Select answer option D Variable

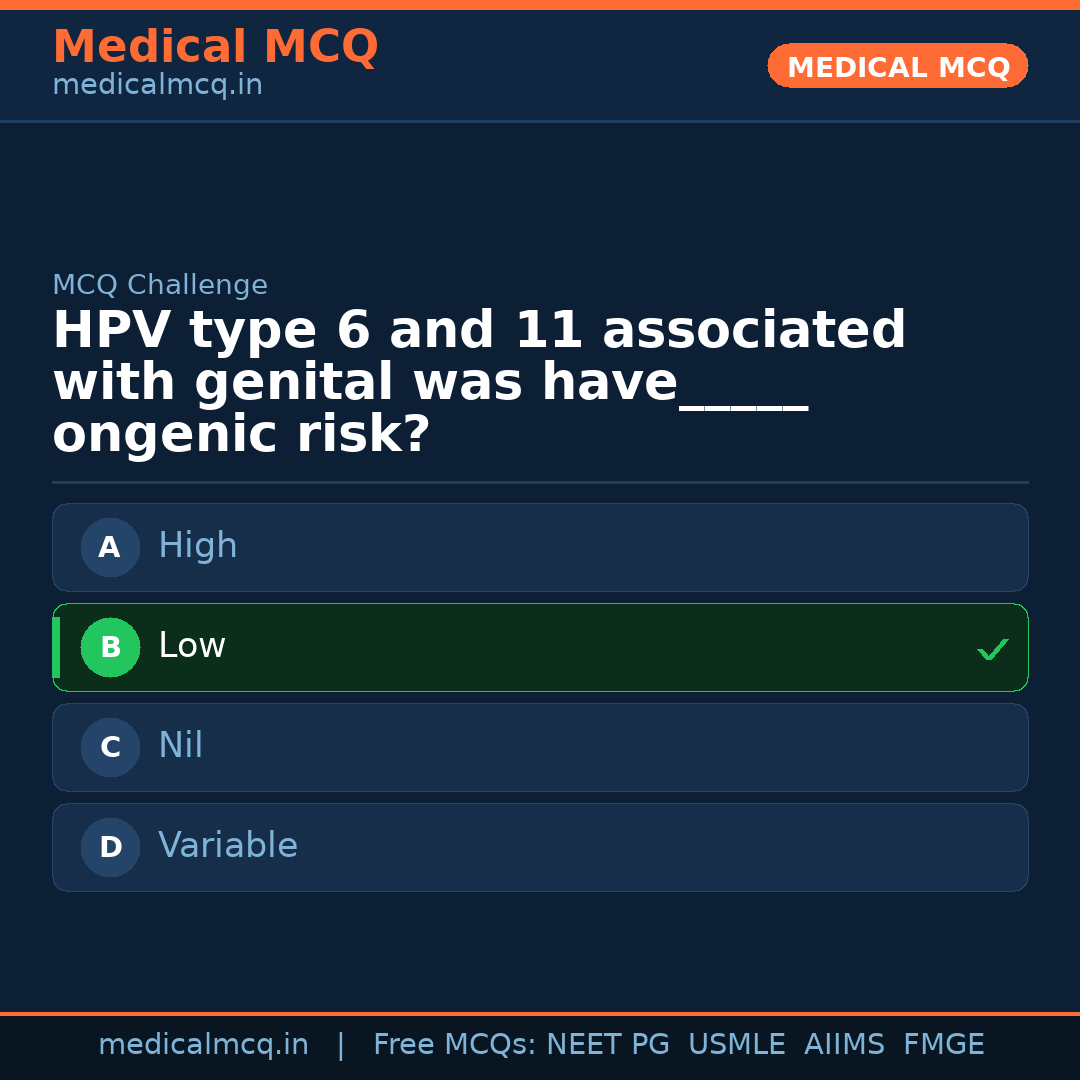click(540, 847)
